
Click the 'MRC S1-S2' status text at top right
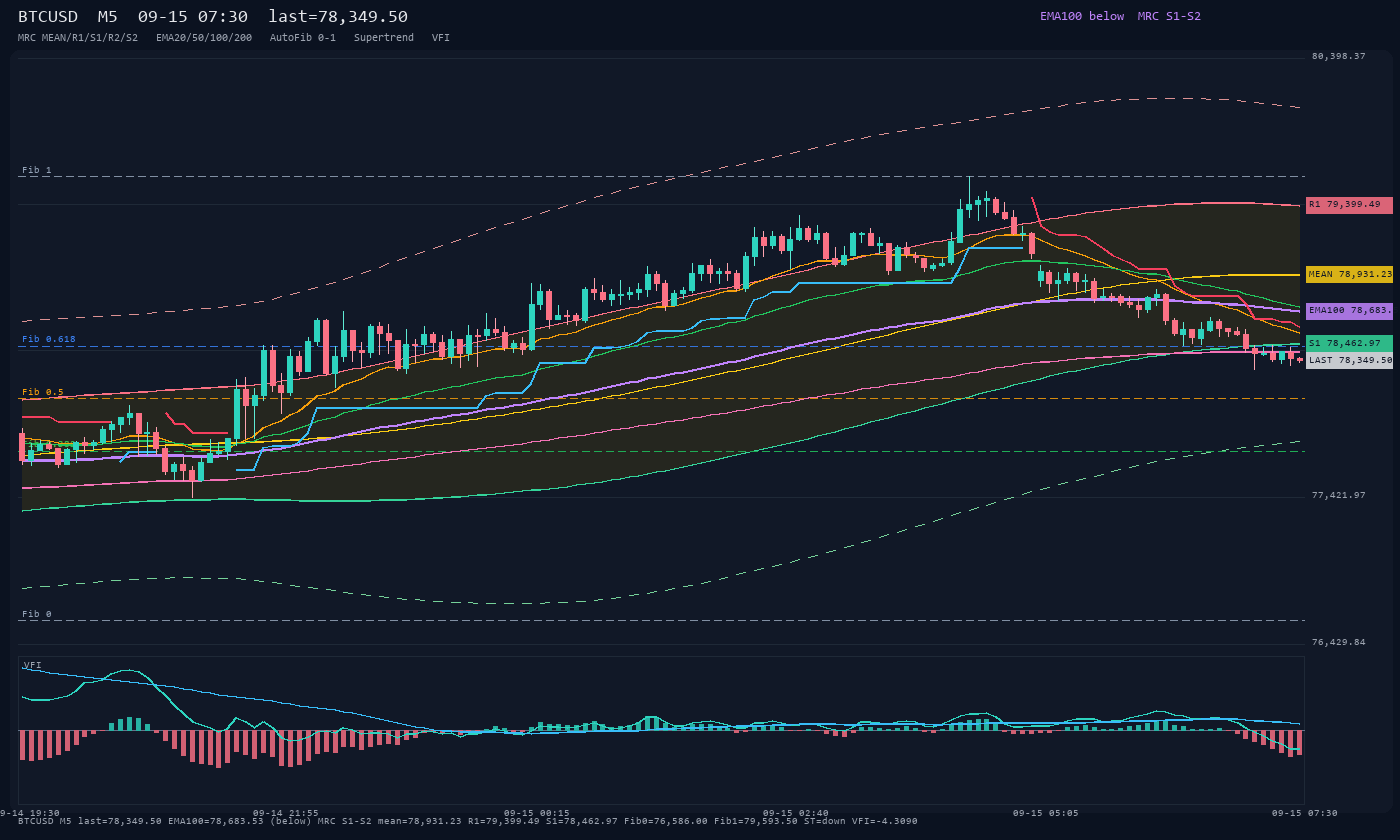point(1169,16)
